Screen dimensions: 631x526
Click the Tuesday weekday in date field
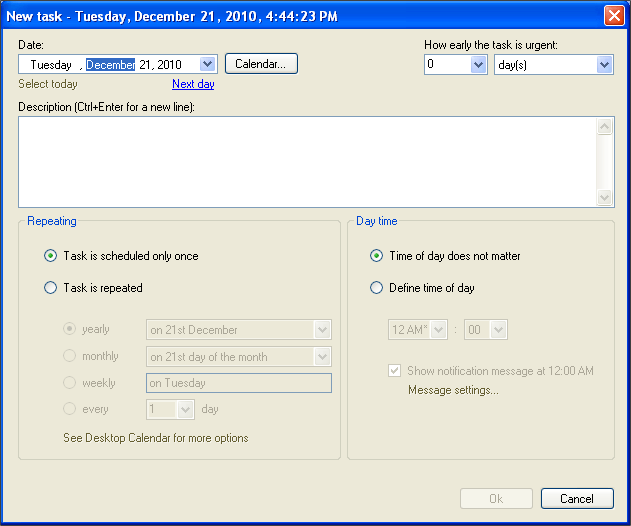(x=51, y=64)
